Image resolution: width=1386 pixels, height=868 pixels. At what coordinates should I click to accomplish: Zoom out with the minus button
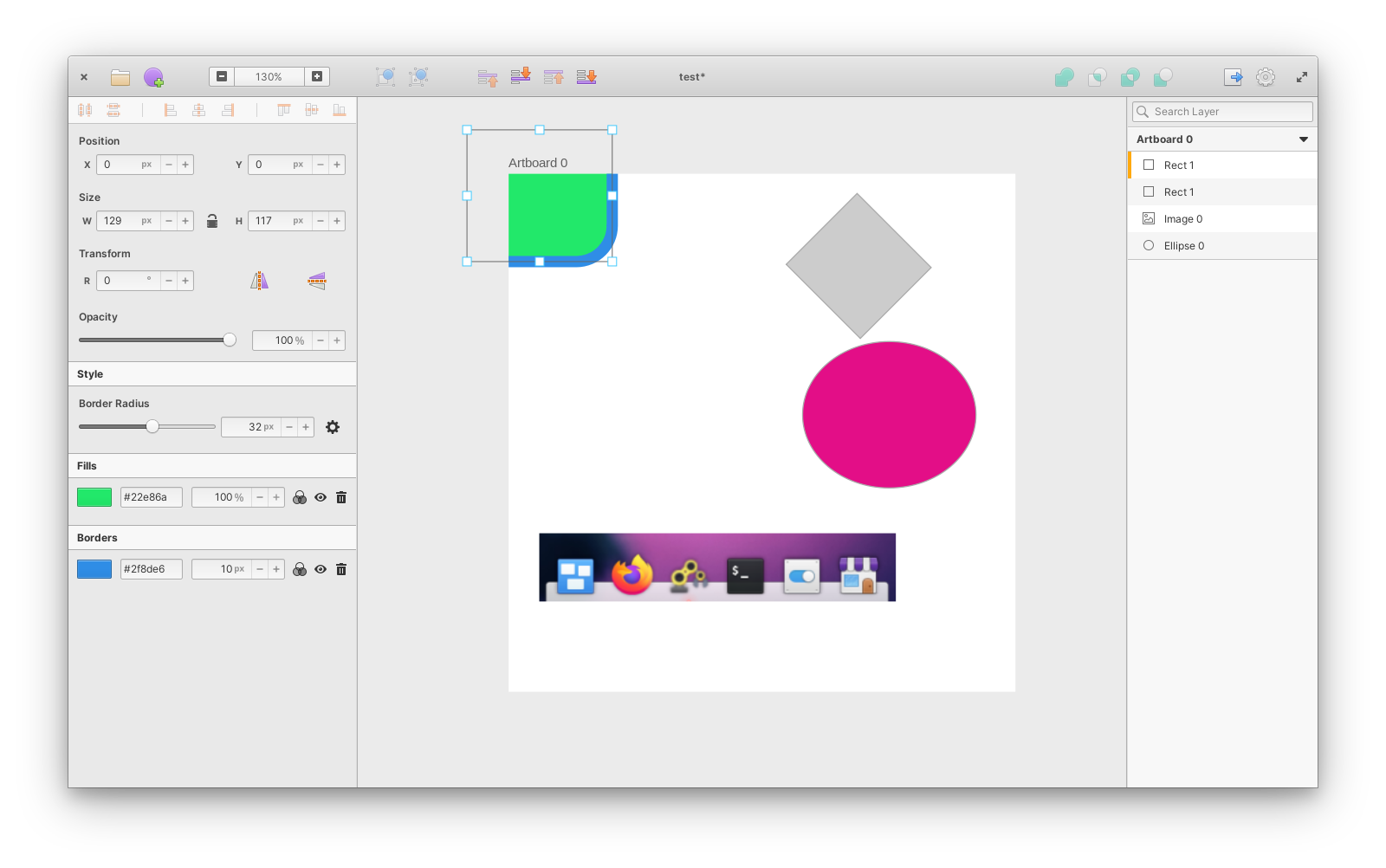[222, 76]
